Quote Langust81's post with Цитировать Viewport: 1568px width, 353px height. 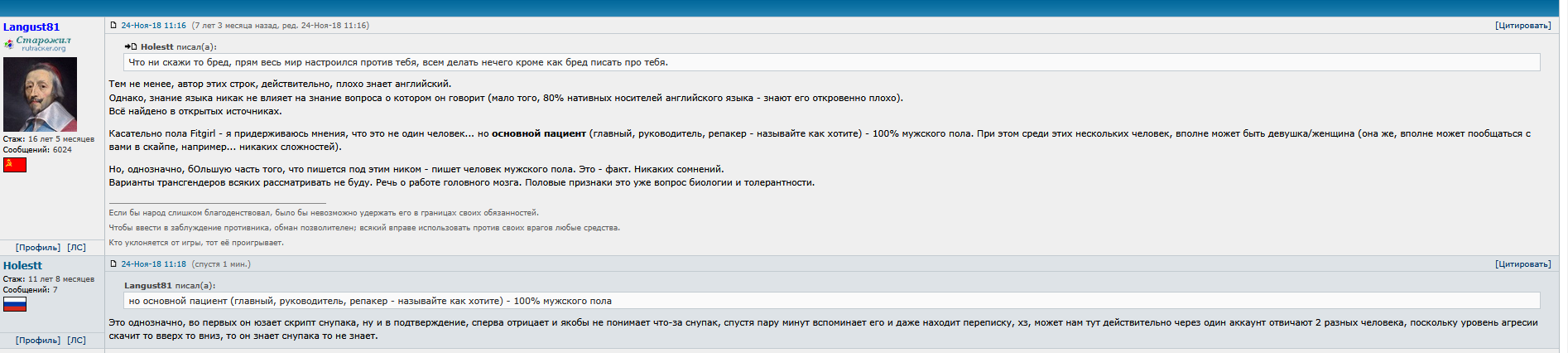coord(1522,26)
